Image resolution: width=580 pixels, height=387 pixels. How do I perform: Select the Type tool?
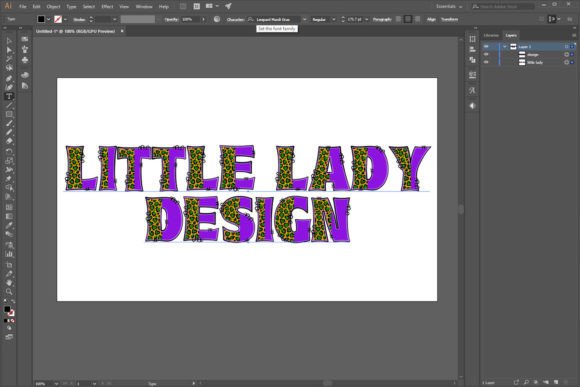coord(9,96)
